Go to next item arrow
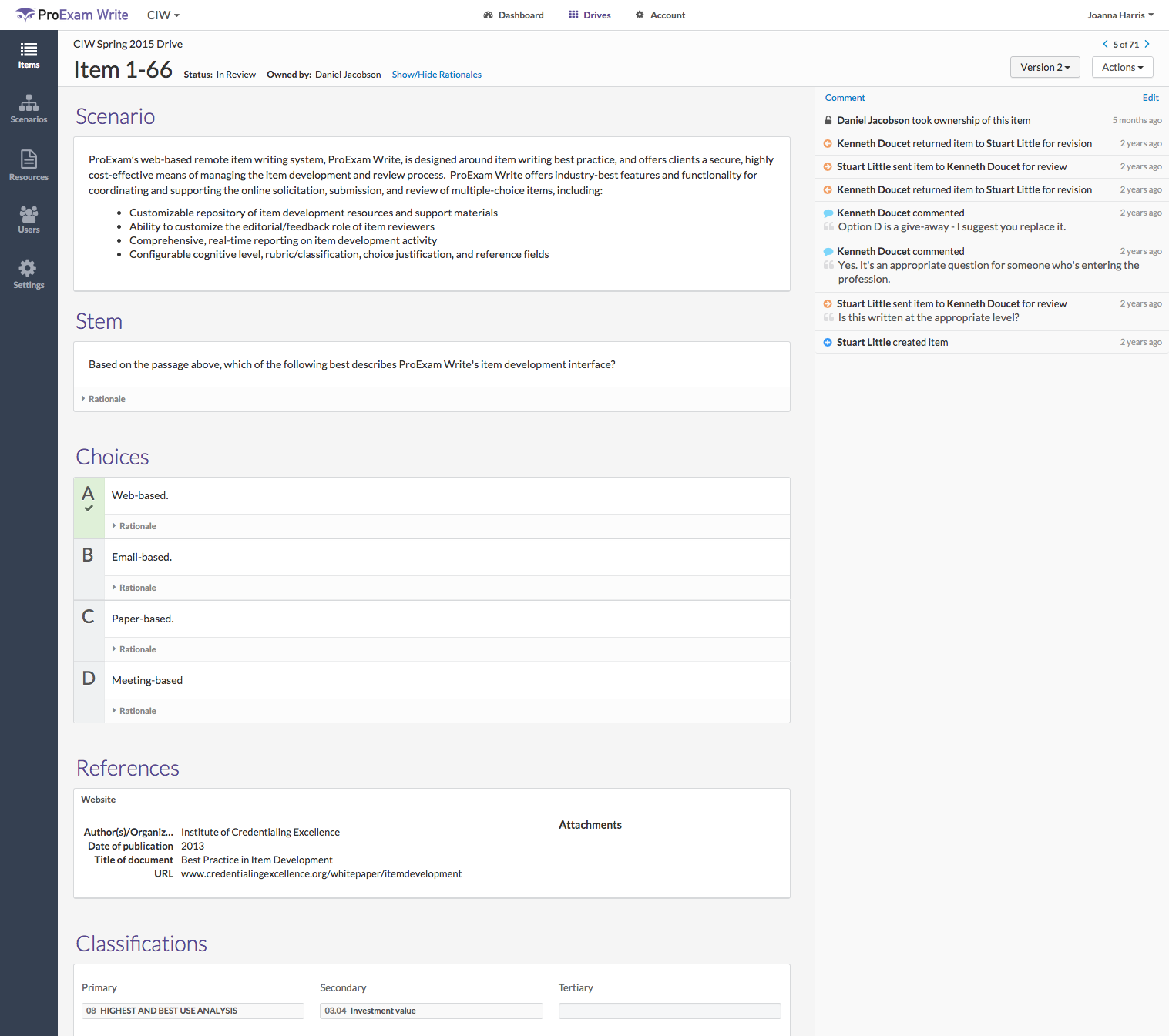This screenshot has height=1036, width=1169. tap(1147, 44)
